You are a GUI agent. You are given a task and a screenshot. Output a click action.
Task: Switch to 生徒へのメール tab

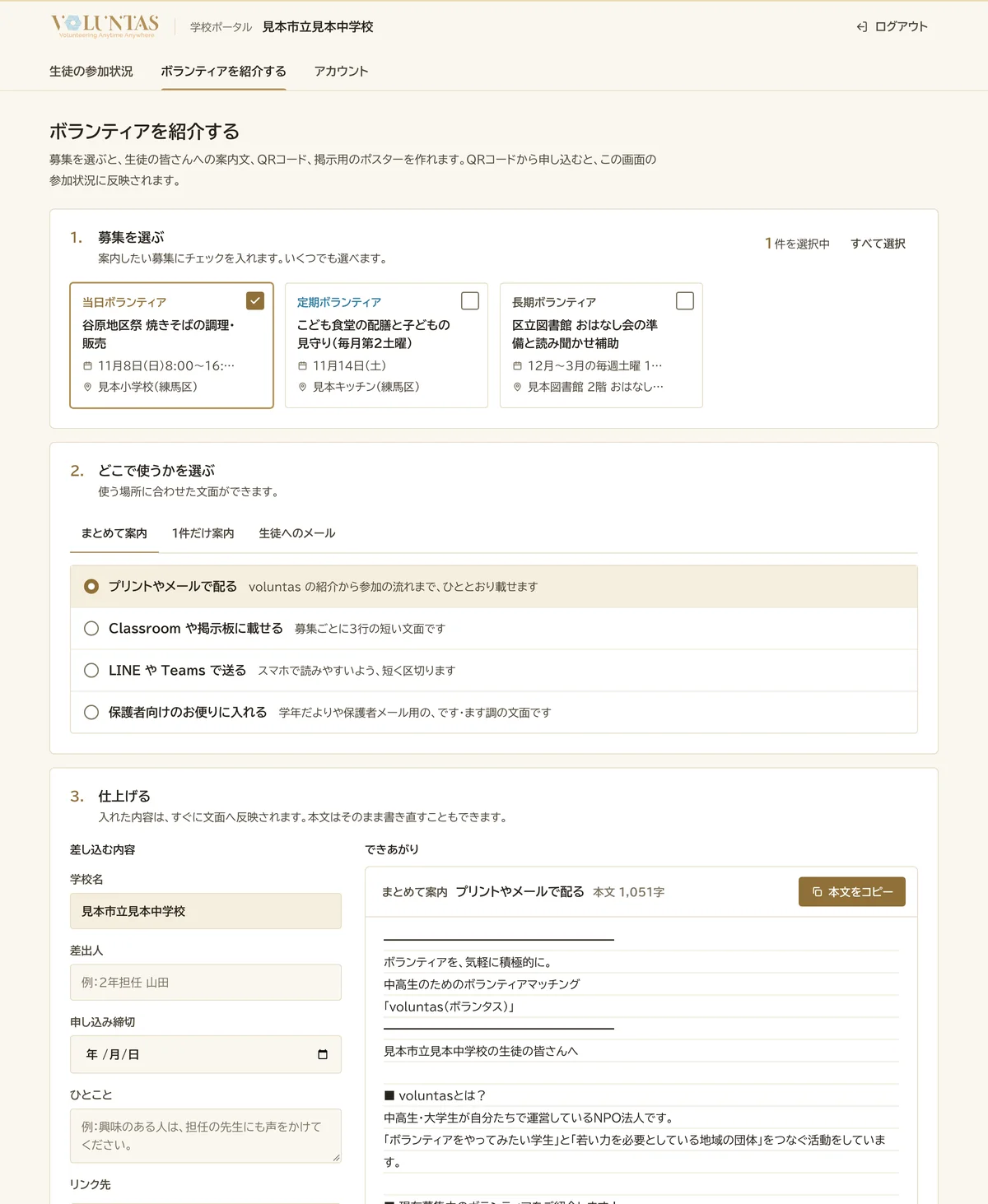coord(297,533)
